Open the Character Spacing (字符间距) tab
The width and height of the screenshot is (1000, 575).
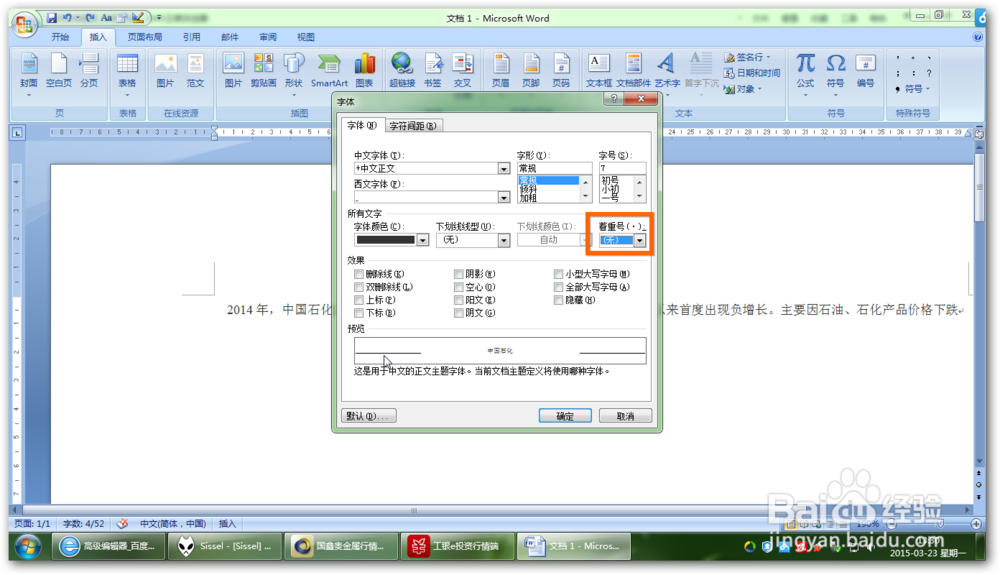413,126
